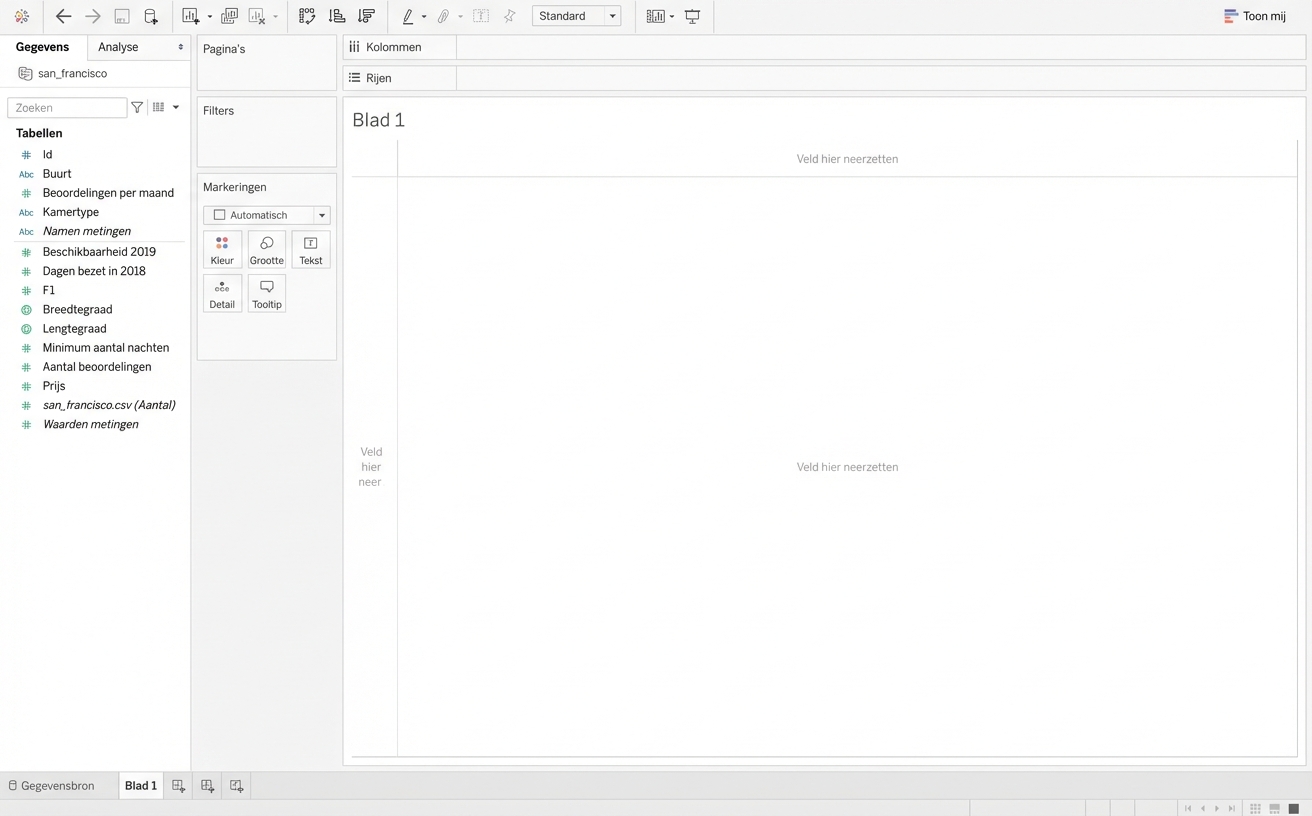This screenshot has height=816, width=1312.
Task: Click the Zoeken search field
Action: coord(67,107)
